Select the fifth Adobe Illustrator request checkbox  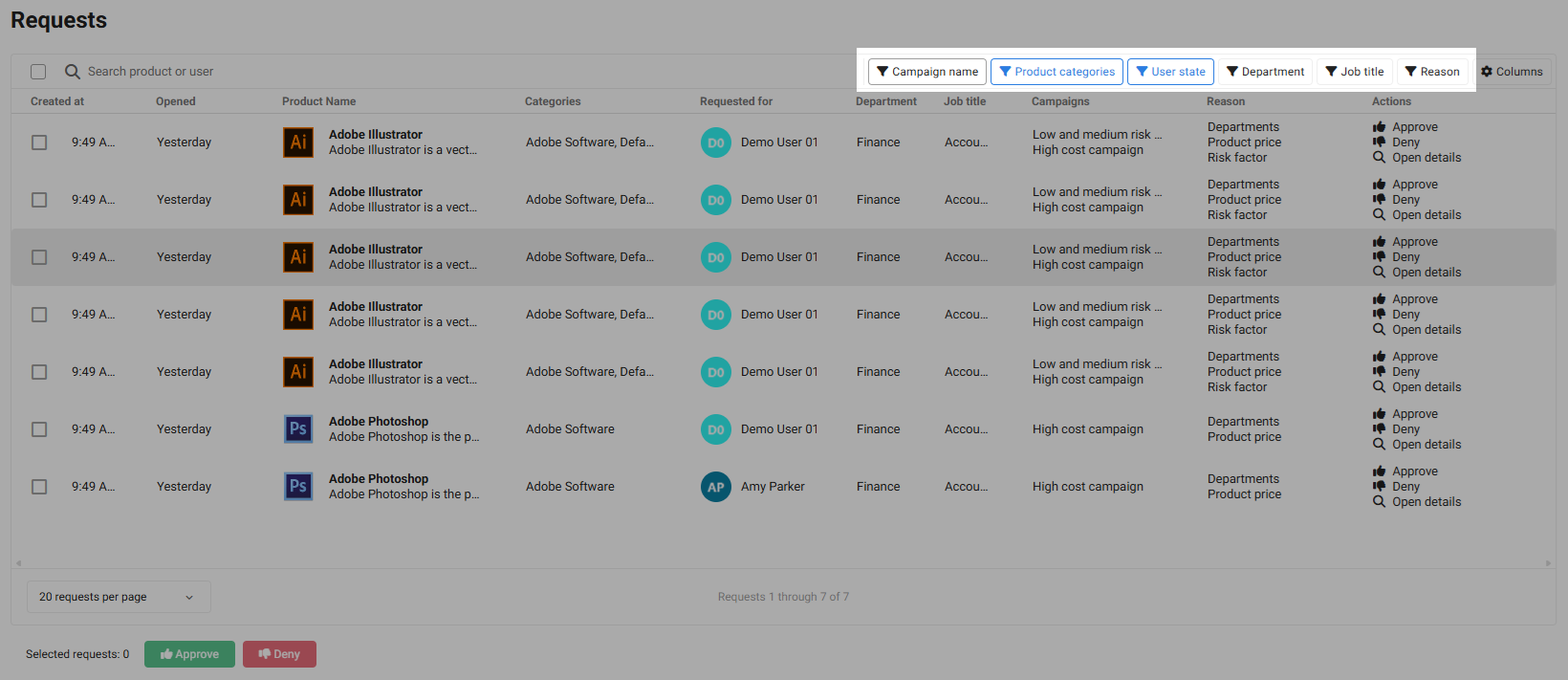tap(39, 372)
